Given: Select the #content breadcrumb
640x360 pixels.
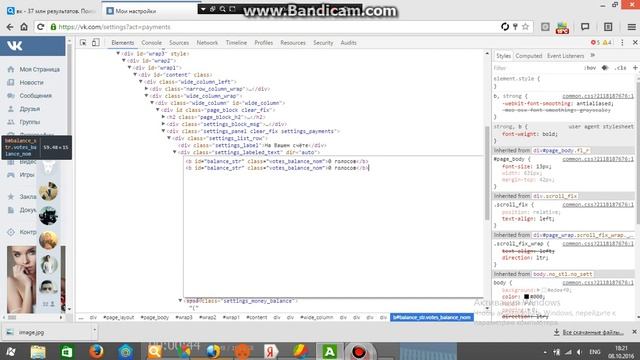Looking at the screenshot, I should point(256,318).
